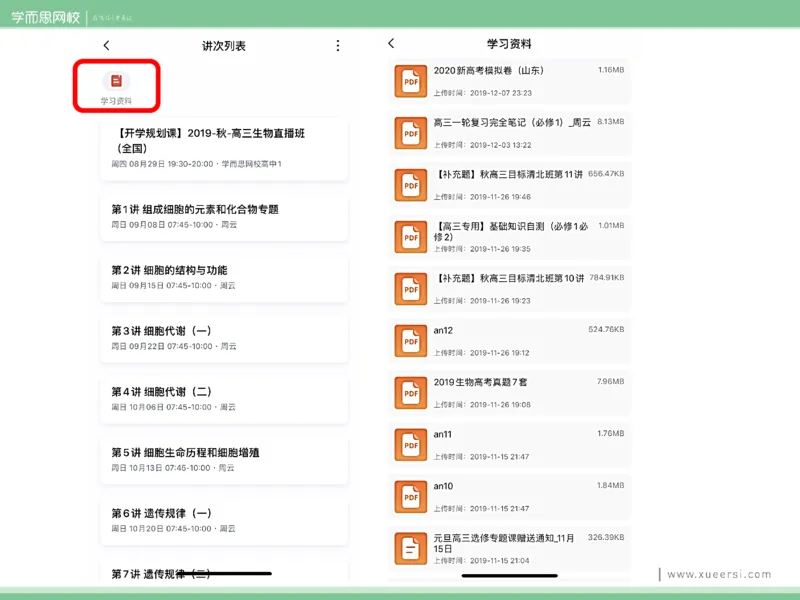The image size is (800, 600).
Task: Select file name 2020新高考模拟卷（山东）
Action: (x=488, y=70)
